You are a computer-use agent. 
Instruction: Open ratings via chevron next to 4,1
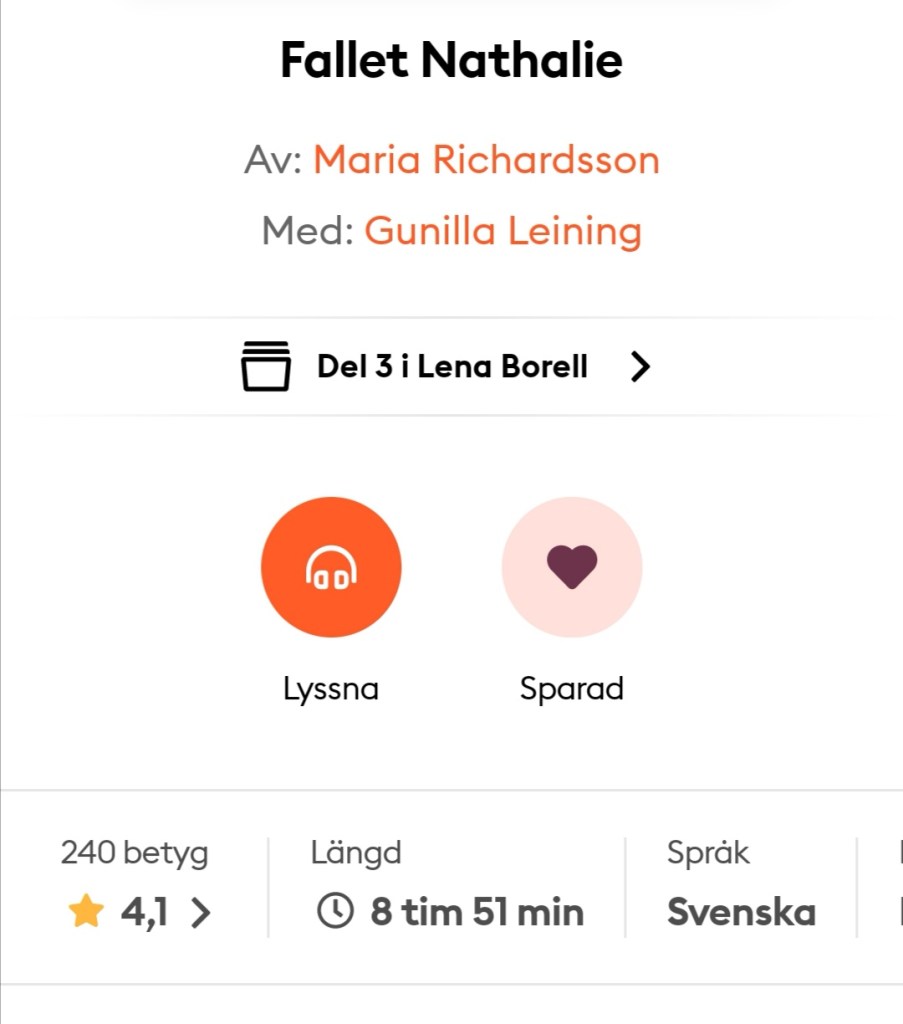coord(201,912)
